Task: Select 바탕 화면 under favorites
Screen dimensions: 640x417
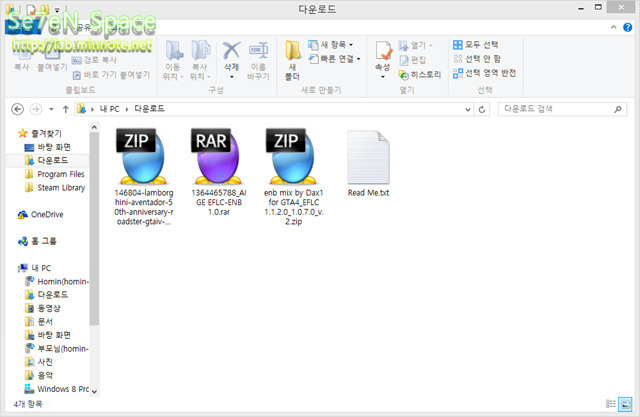Action: [x=47, y=146]
